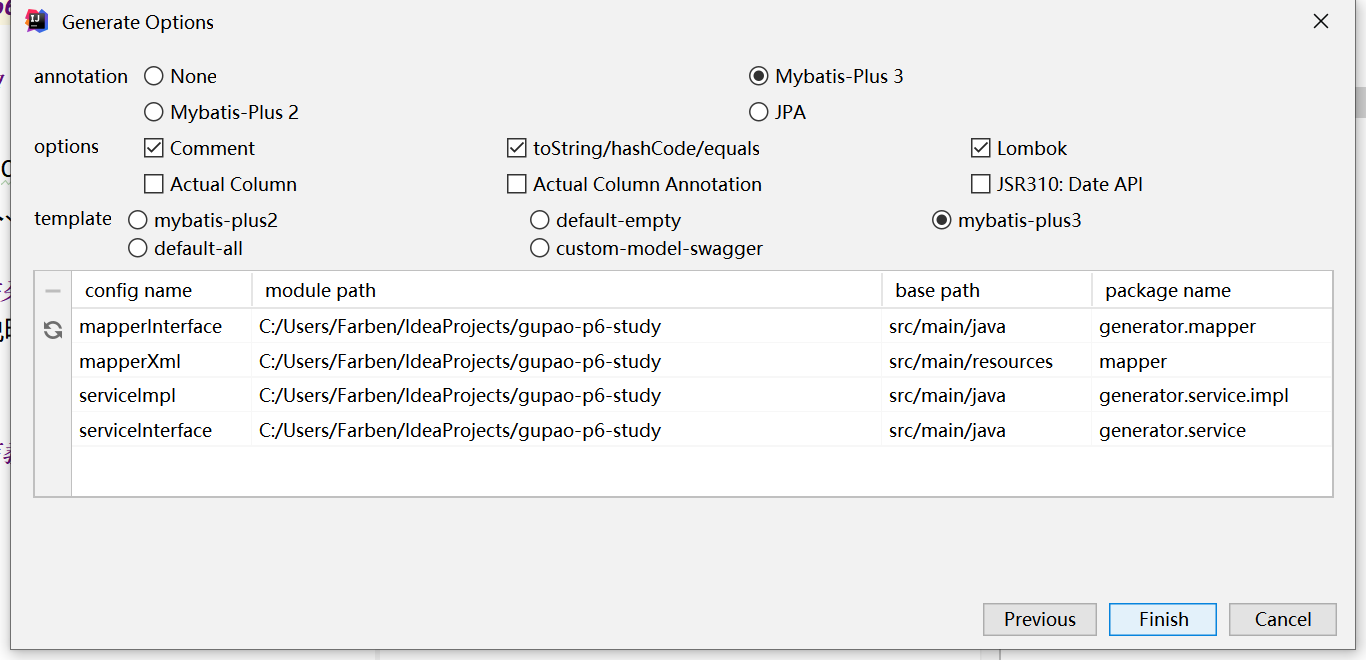Screen dimensions: 1366x660
Task: Click the remove row minus icon
Action: coord(53,291)
